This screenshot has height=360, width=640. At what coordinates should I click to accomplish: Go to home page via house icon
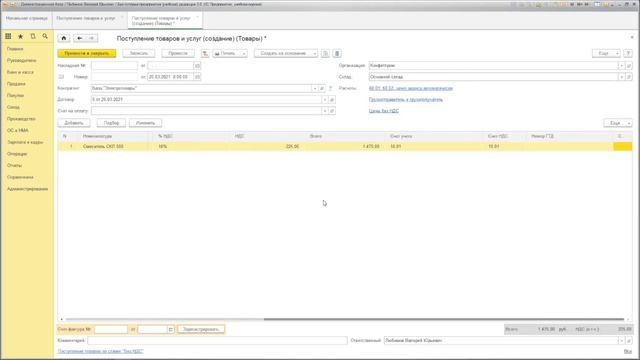[x=64, y=38]
